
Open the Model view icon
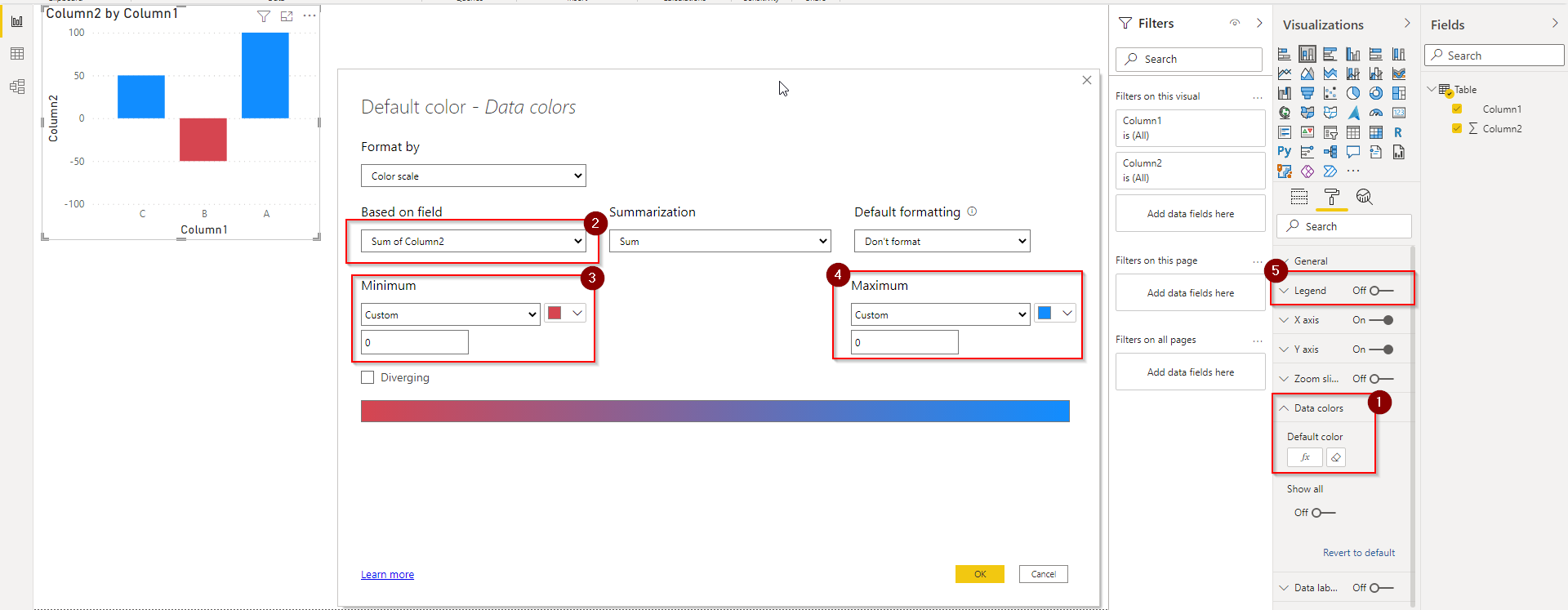pyautogui.click(x=17, y=87)
